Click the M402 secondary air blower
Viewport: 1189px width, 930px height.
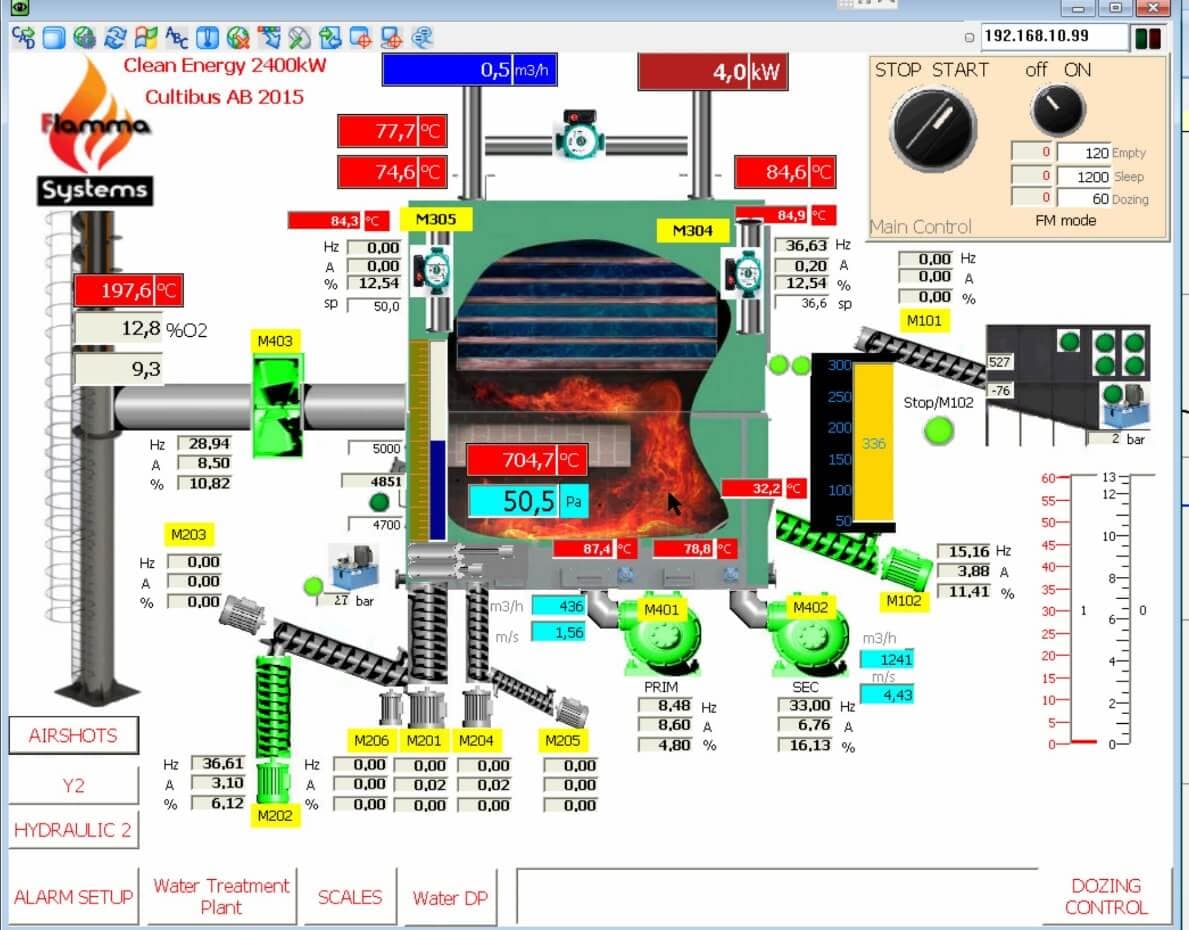point(810,637)
